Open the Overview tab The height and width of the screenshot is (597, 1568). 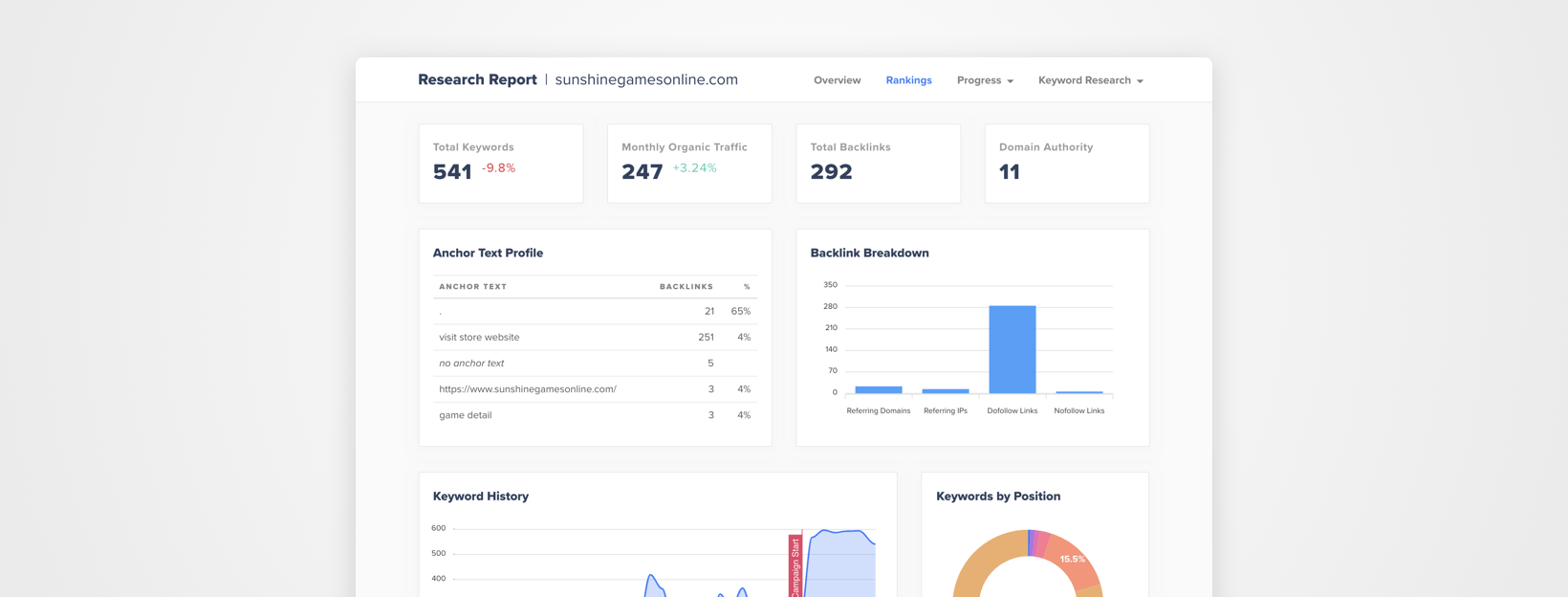837,80
